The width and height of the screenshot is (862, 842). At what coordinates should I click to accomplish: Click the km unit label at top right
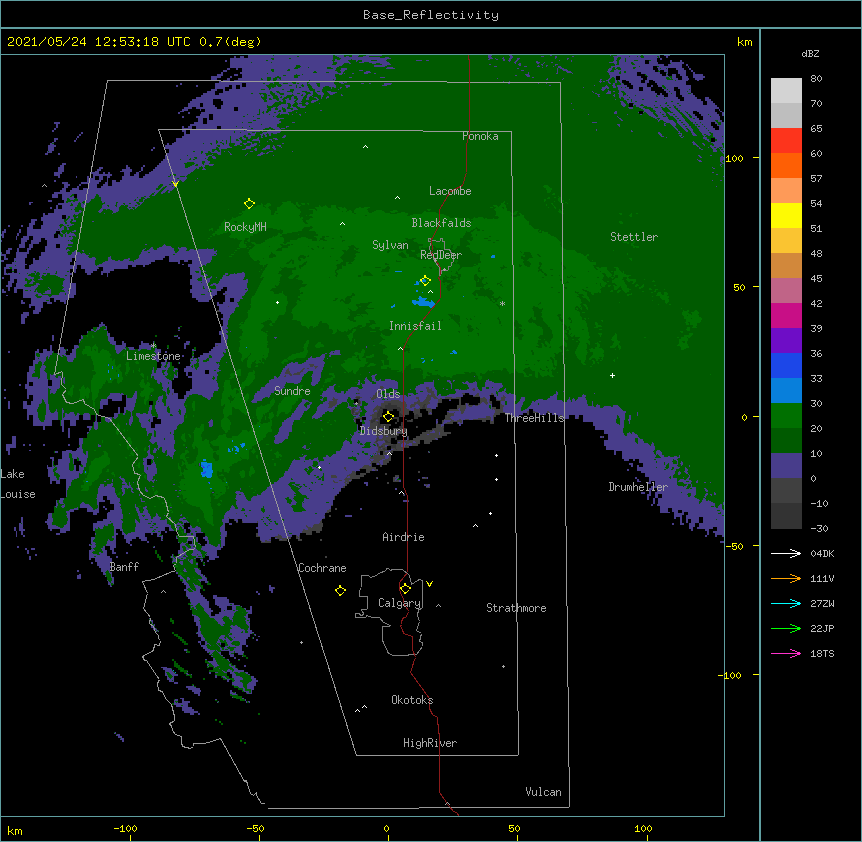point(744,42)
